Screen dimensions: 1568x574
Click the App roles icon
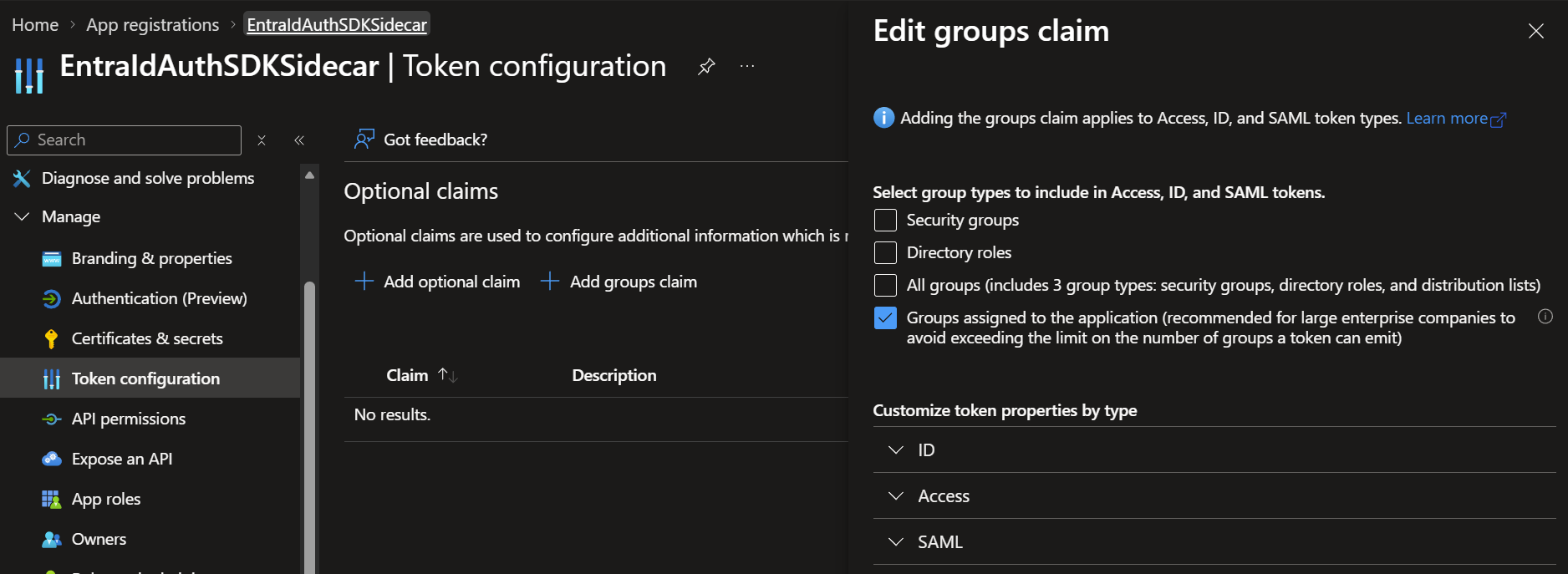tap(52, 500)
